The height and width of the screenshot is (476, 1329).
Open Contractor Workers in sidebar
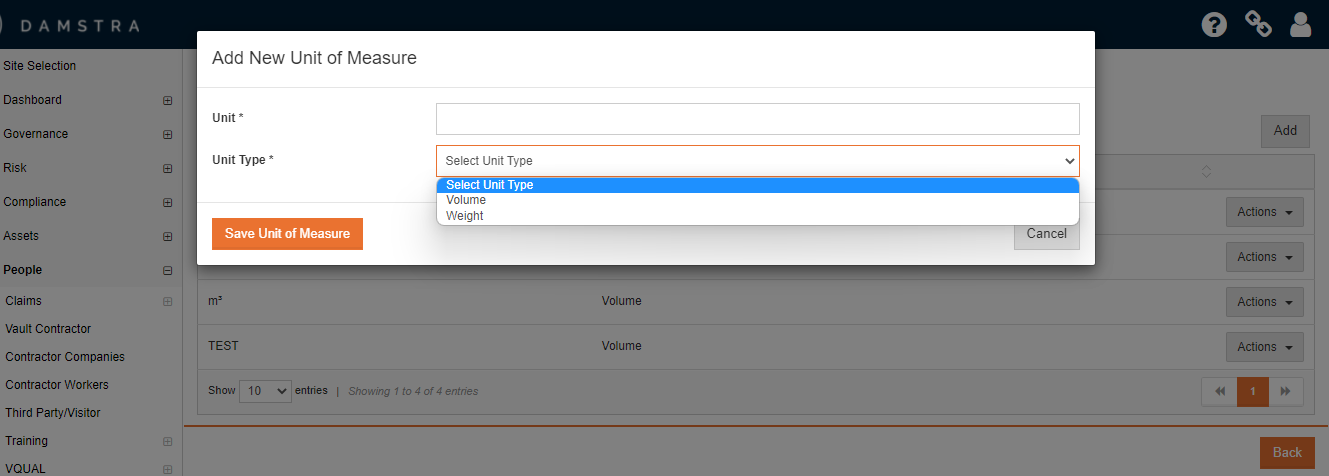click(x=57, y=385)
